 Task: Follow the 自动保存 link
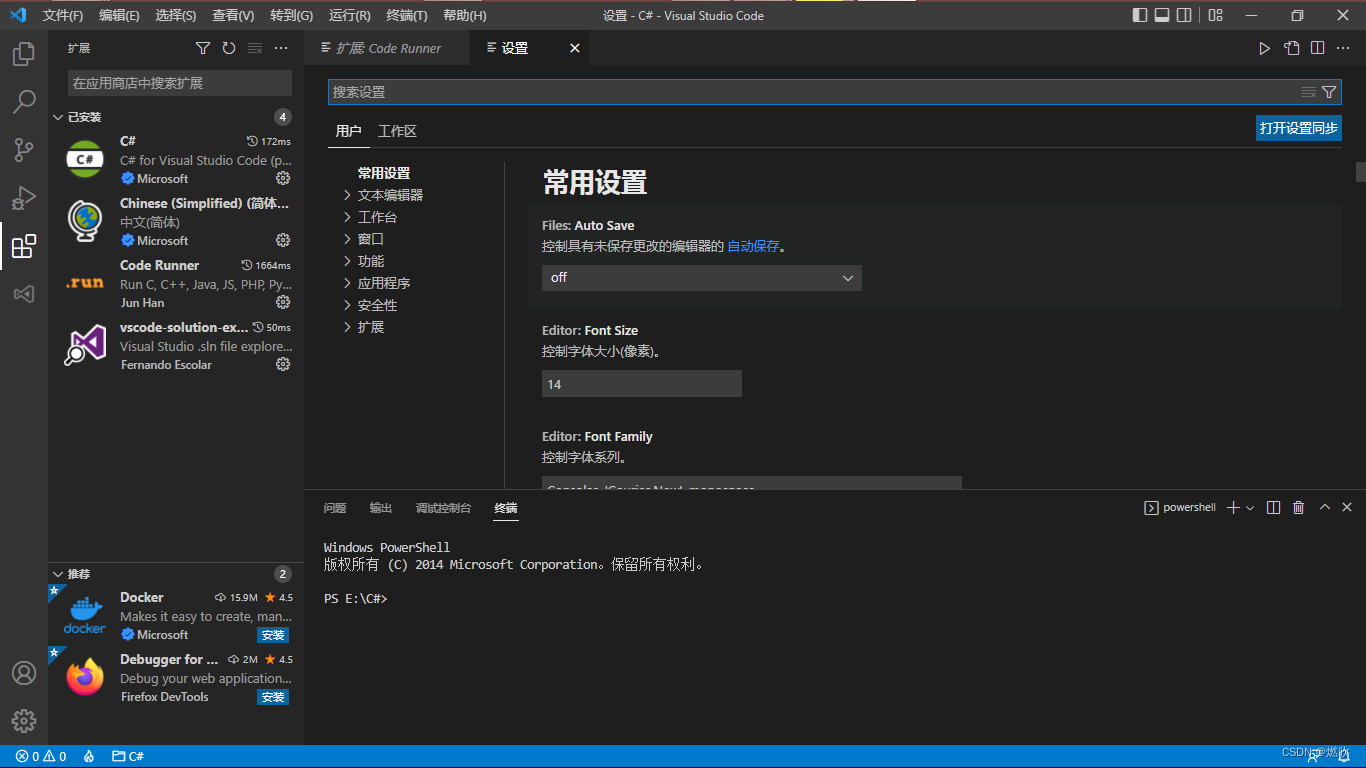(x=753, y=246)
